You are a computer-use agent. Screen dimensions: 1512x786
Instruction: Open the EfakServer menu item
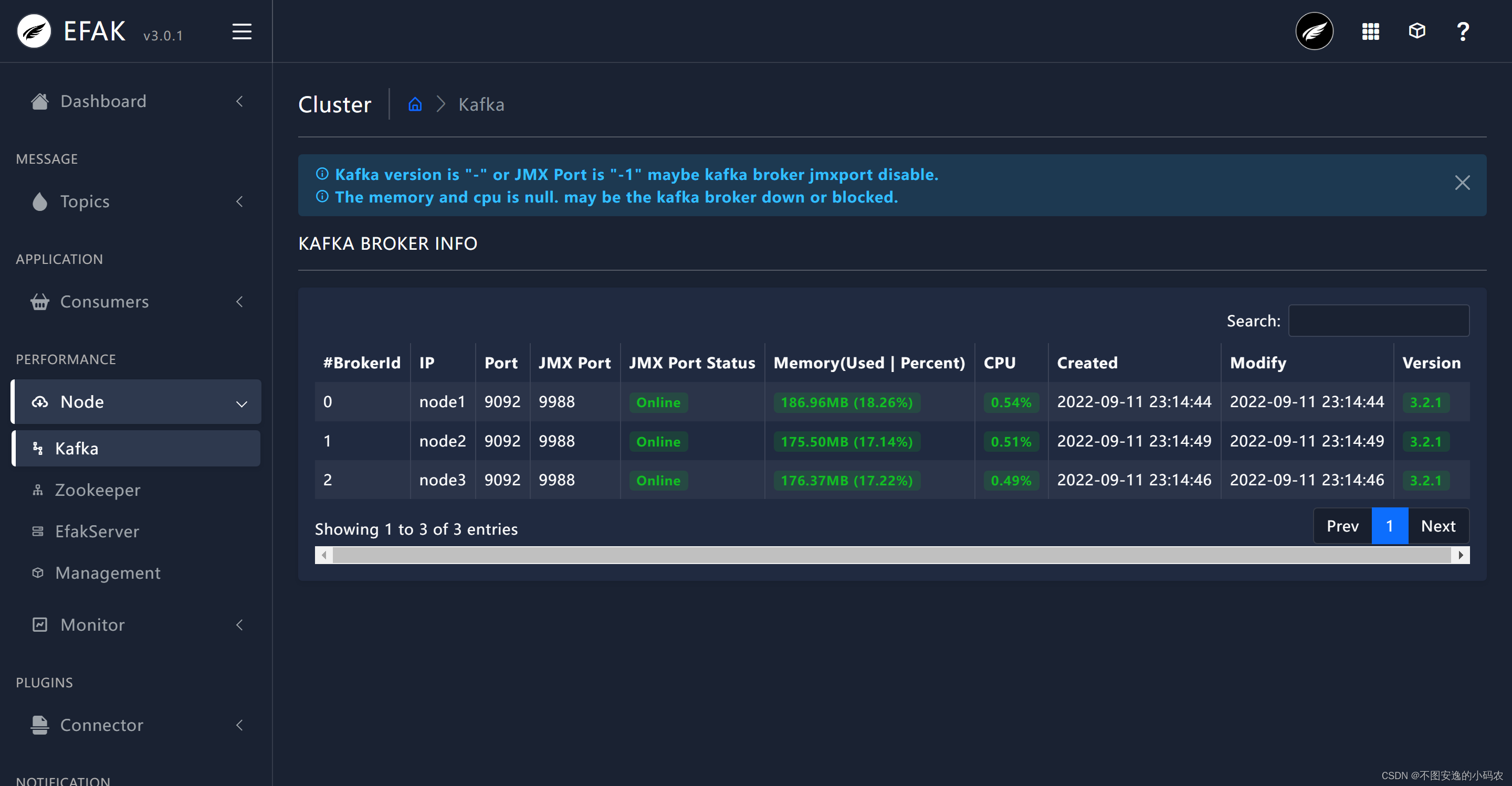pyautogui.click(x=97, y=532)
